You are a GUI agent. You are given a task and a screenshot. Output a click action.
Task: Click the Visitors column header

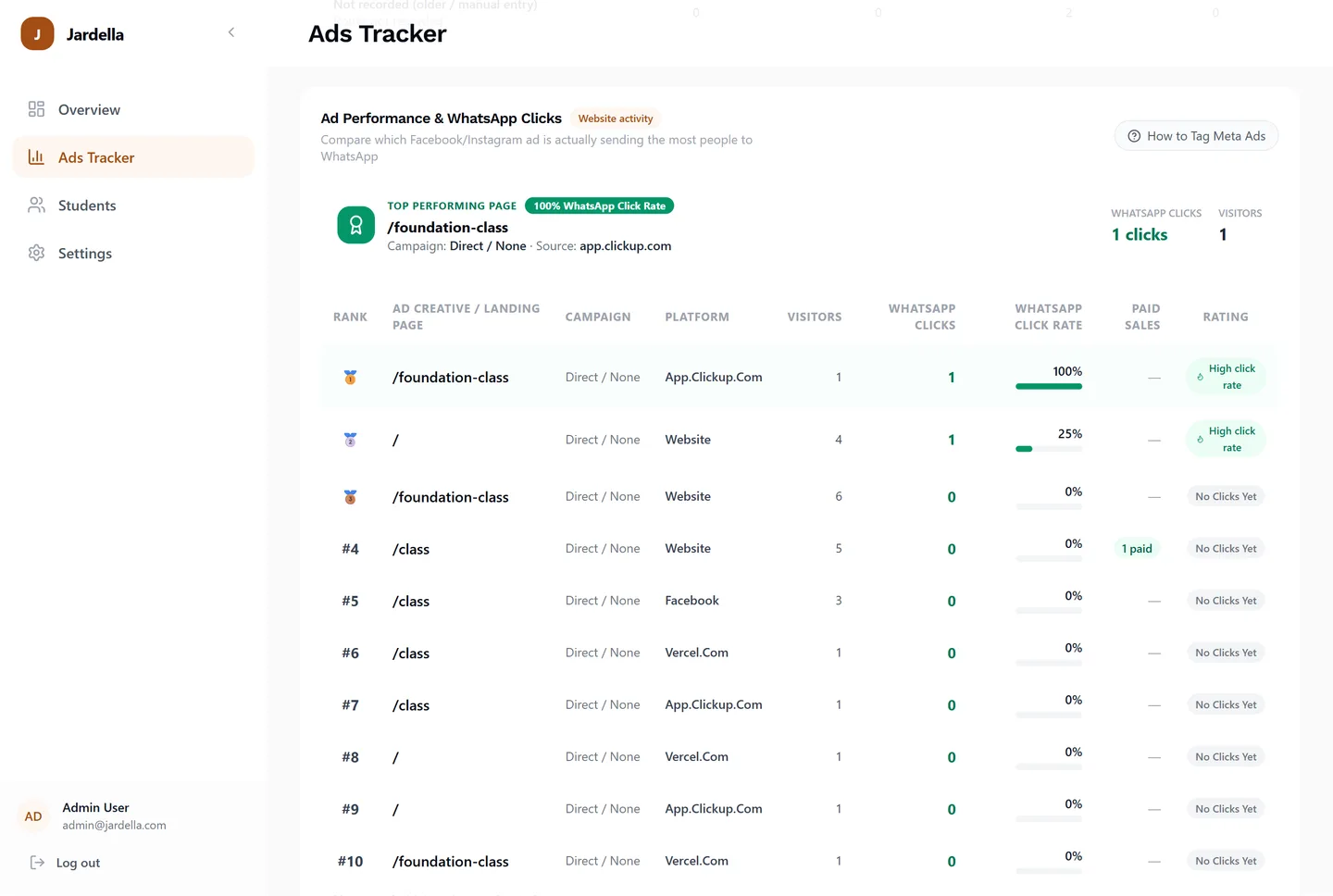pyautogui.click(x=815, y=317)
